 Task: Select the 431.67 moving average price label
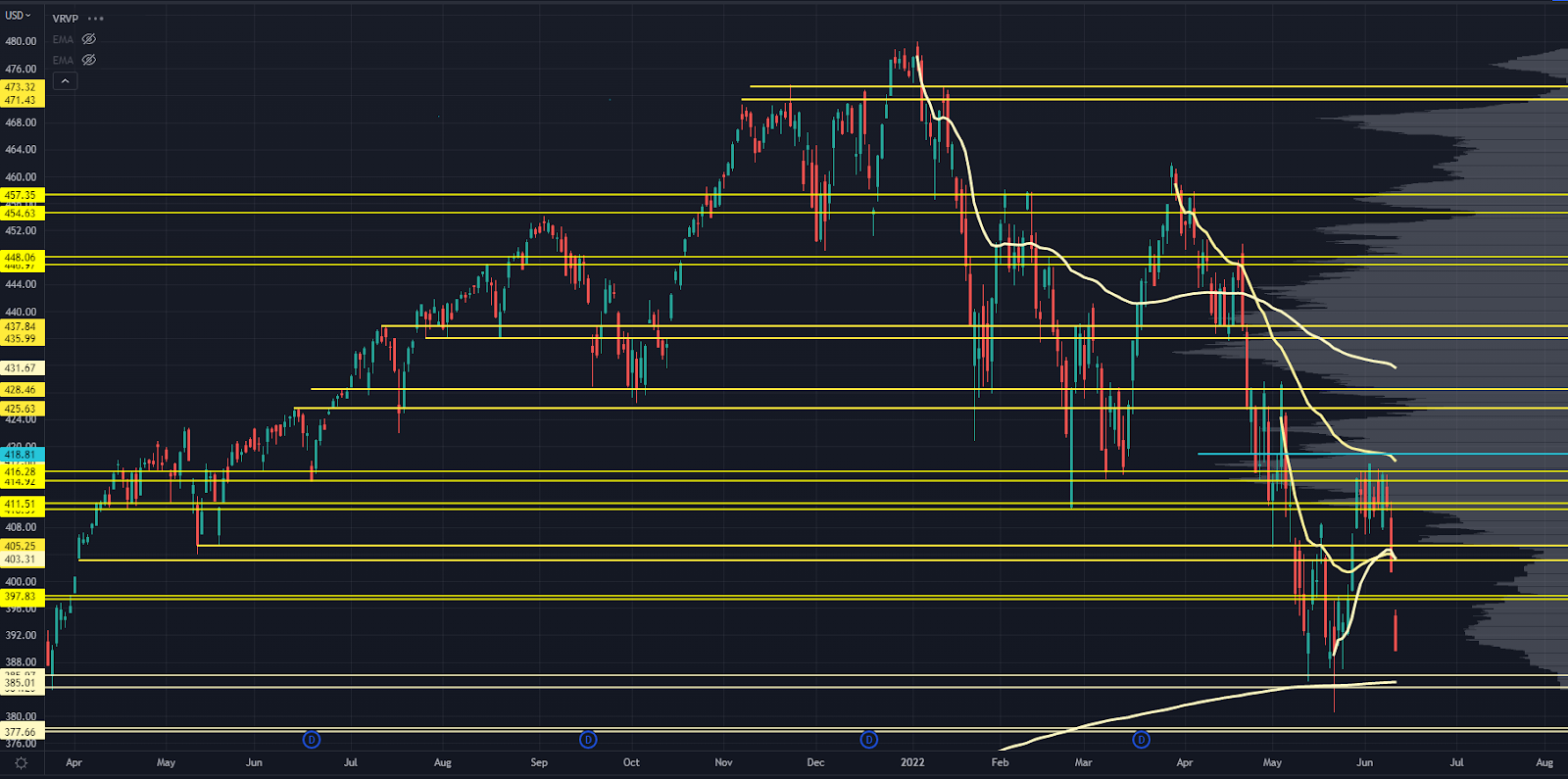(21, 368)
